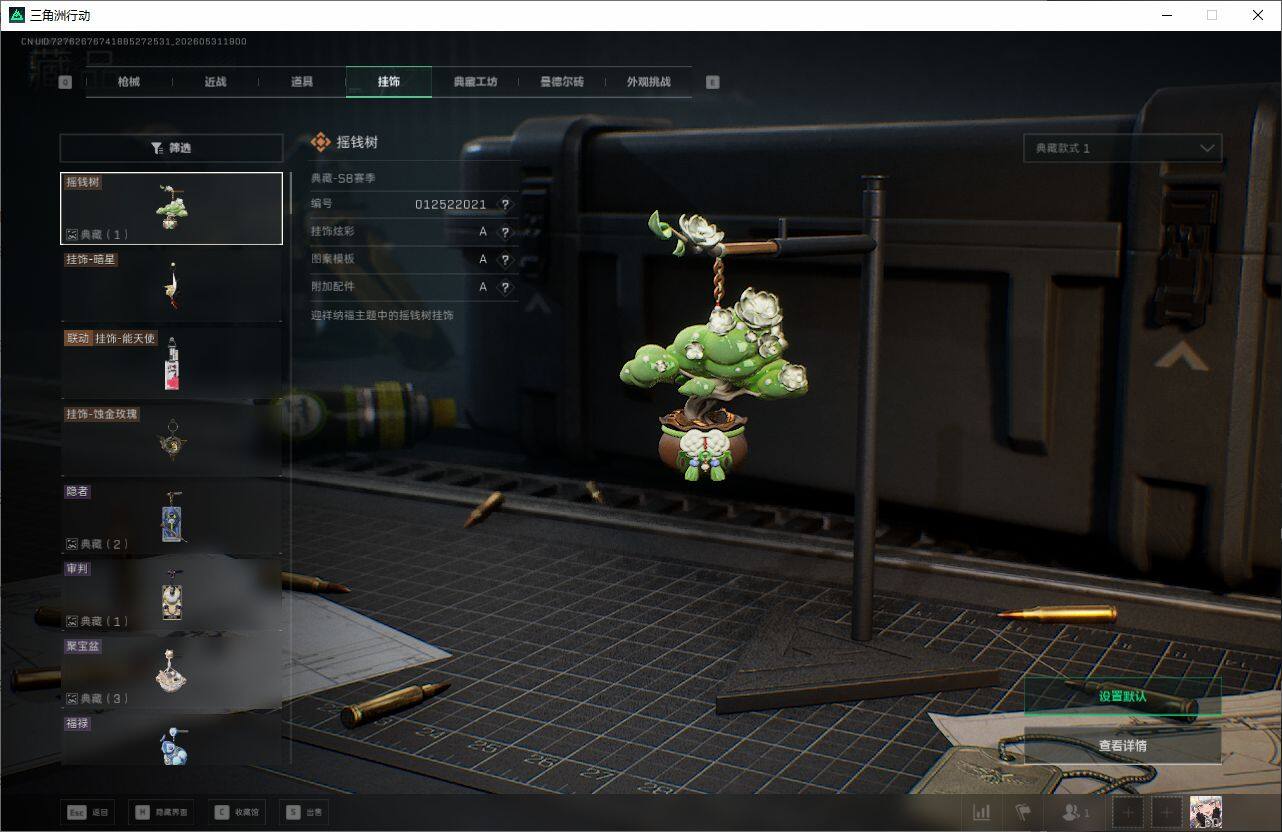Switch to the 道具 tab

pos(302,82)
